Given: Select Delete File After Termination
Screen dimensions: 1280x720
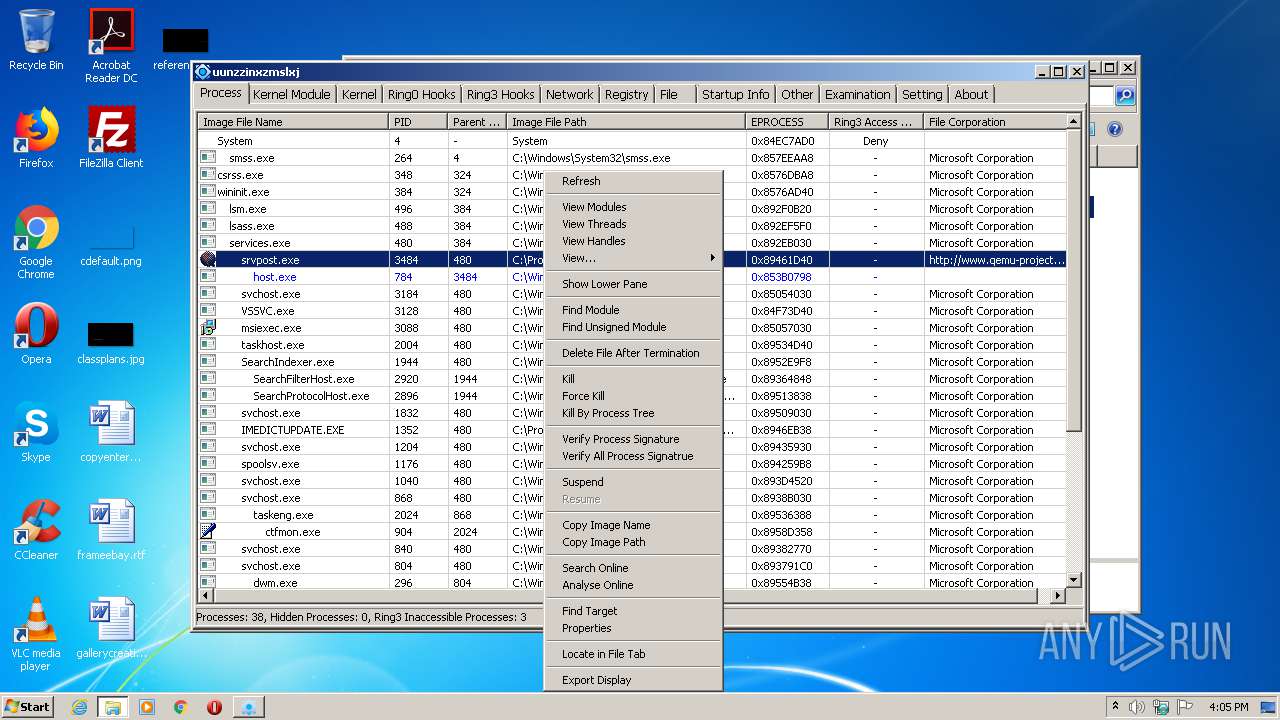Looking at the screenshot, I should point(633,353).
